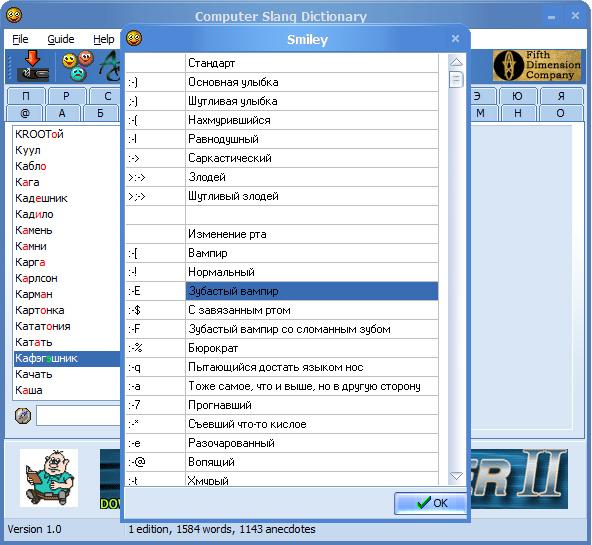The height and width of the screenshot is (545, 592).
Task: Confirm the Smiley dialog with OK
Action: [431, 503]
